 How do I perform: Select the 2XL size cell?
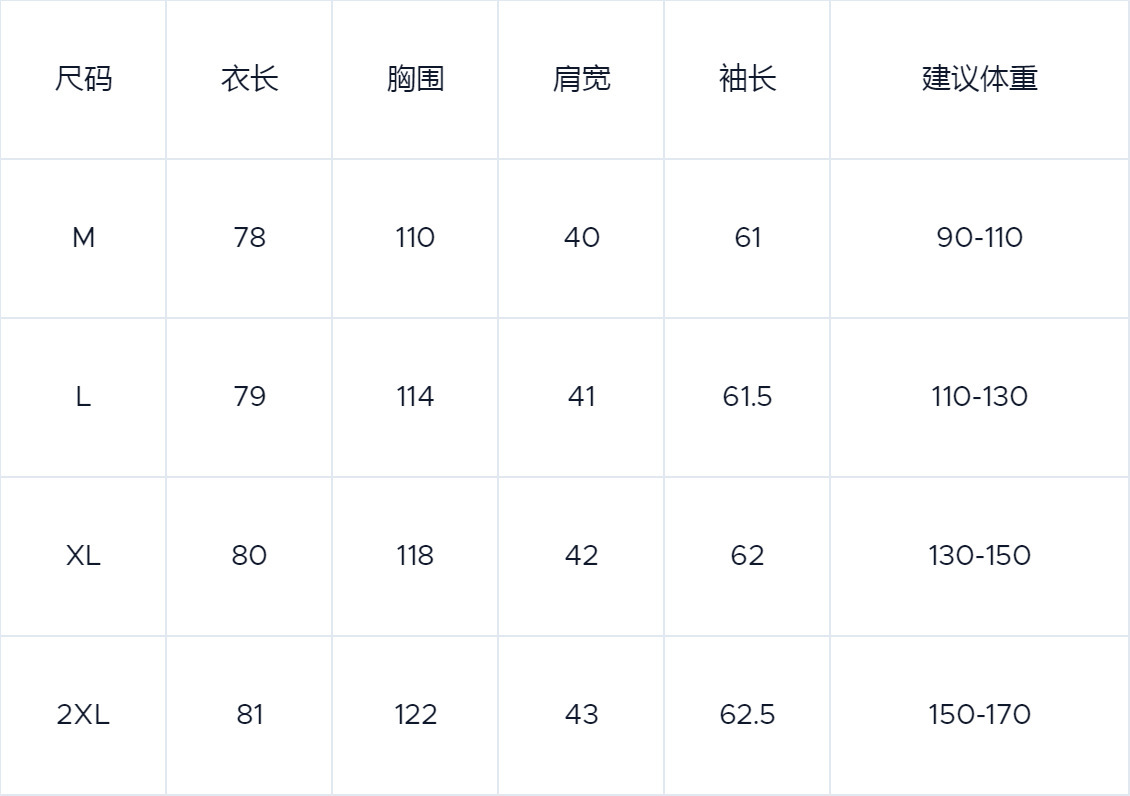[x=83, y=715]
